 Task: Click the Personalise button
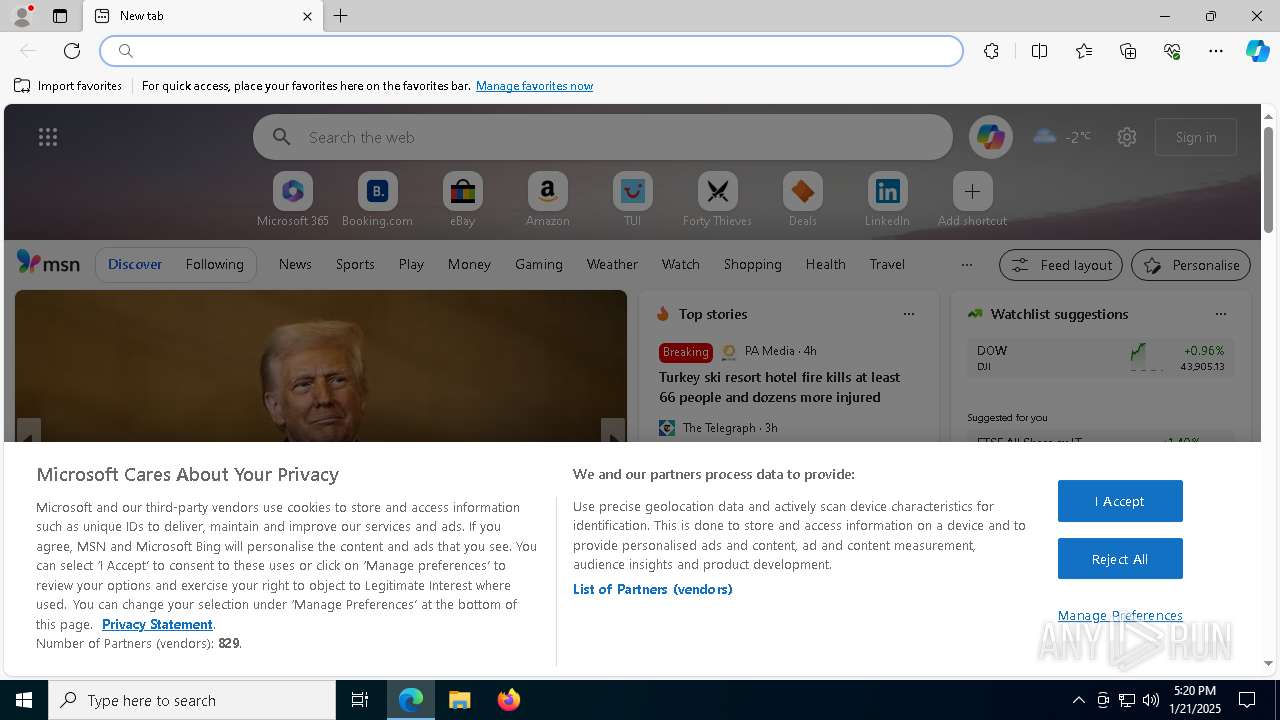(1191, 265)
